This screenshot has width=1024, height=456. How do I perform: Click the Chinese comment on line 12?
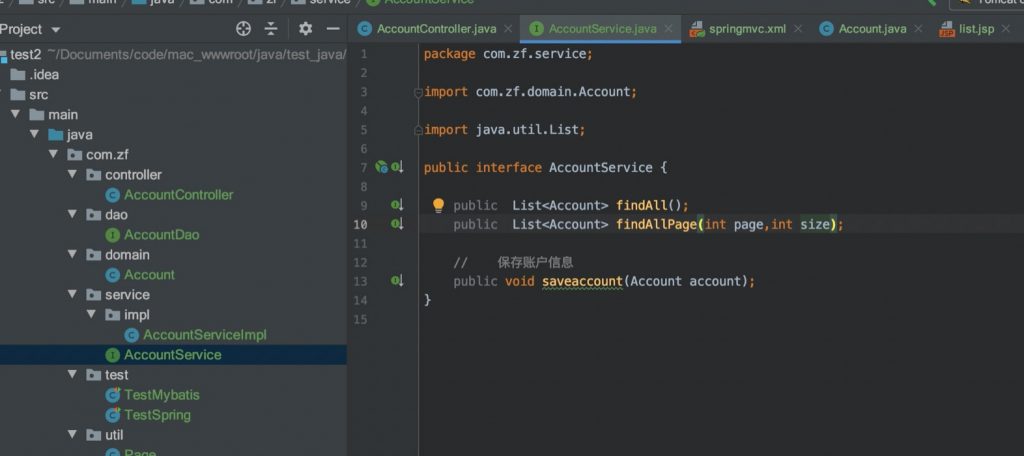pyautogui.click(x=535, y=263)
